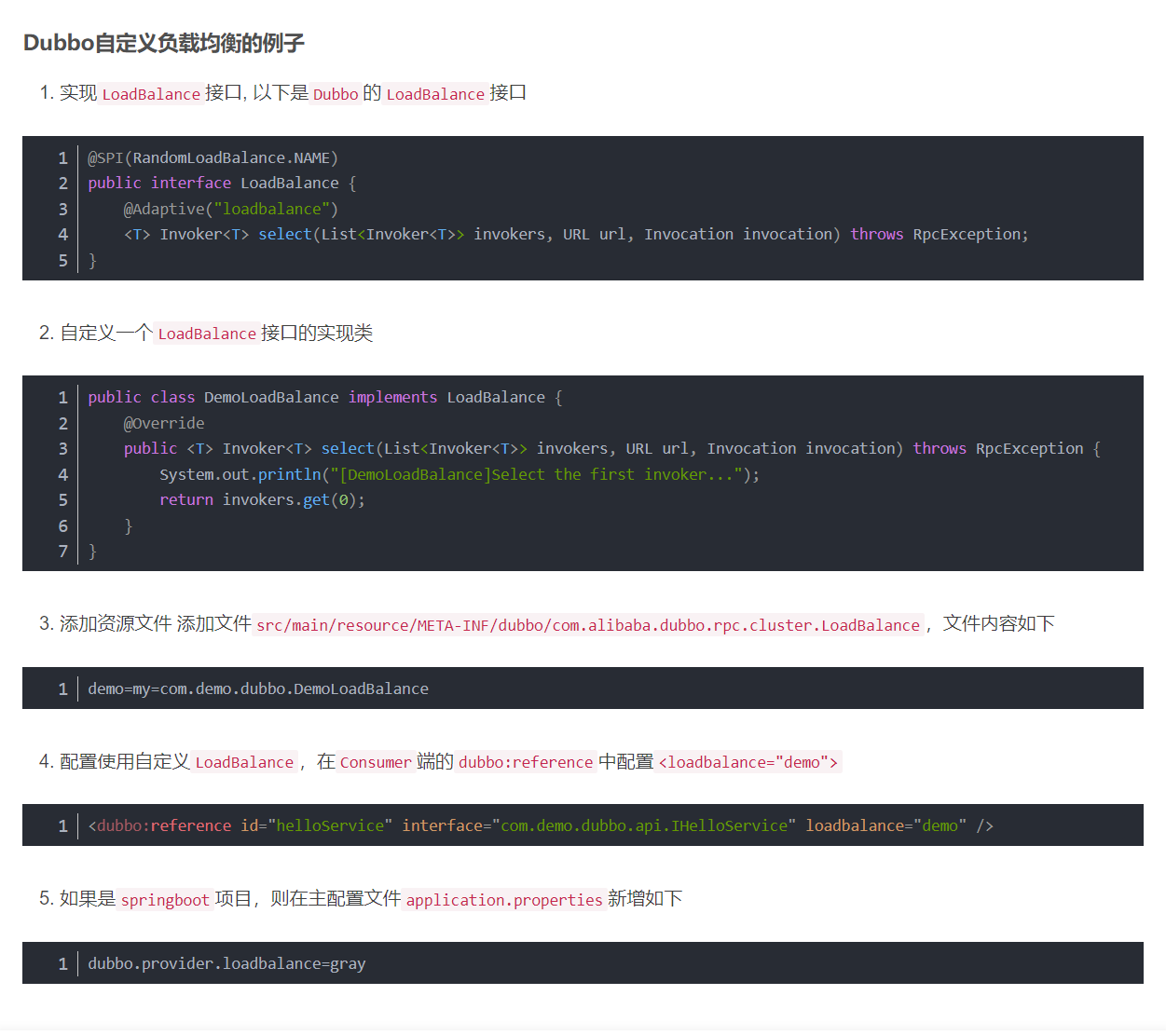Click 'return invokers.get(0);' line
The height and width of the screenshot is (1036, 1166).
[x=262, y=500]
